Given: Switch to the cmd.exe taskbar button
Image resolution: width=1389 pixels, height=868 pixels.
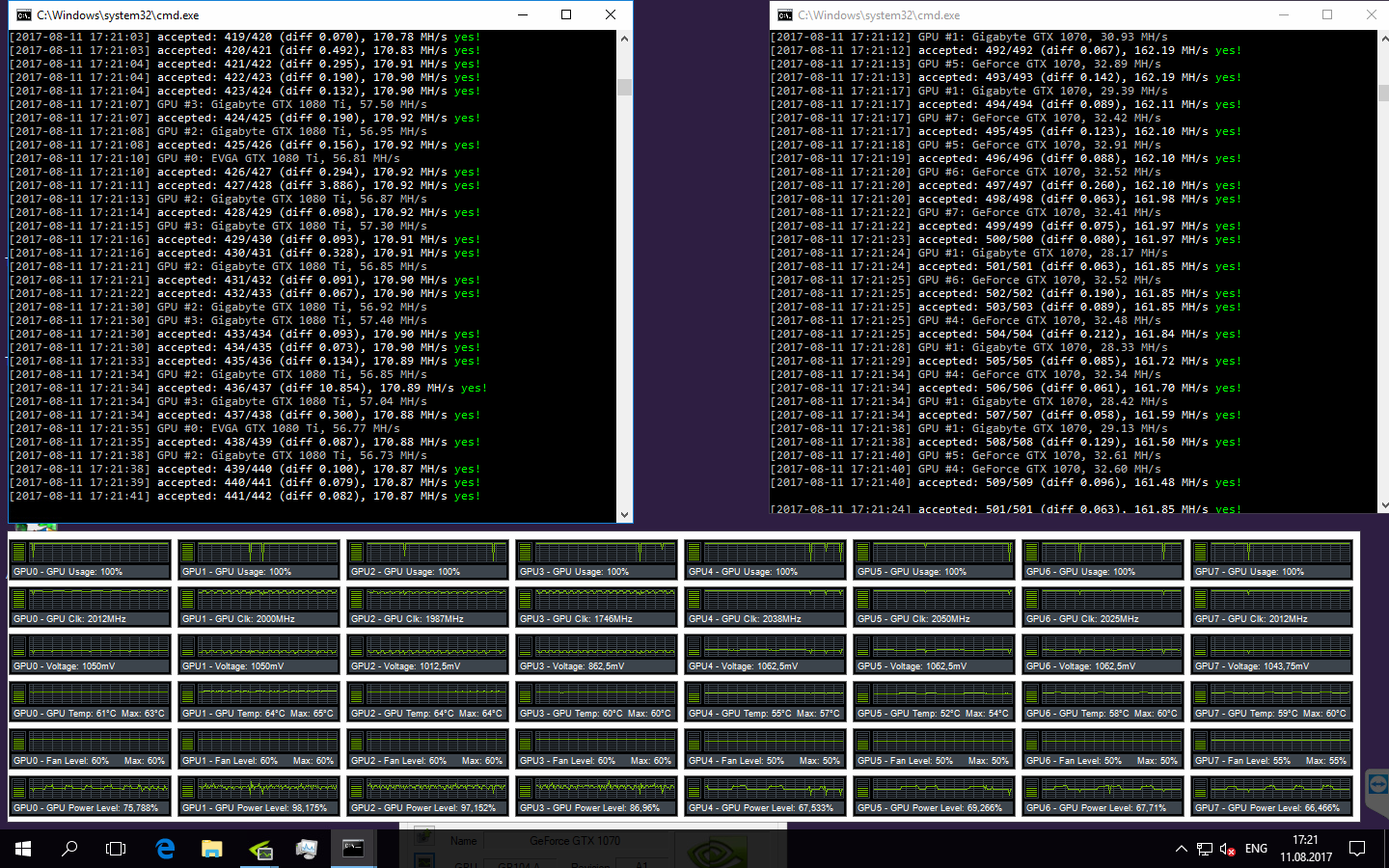Looking at the screenshot, I should click(x=354, y=849).
